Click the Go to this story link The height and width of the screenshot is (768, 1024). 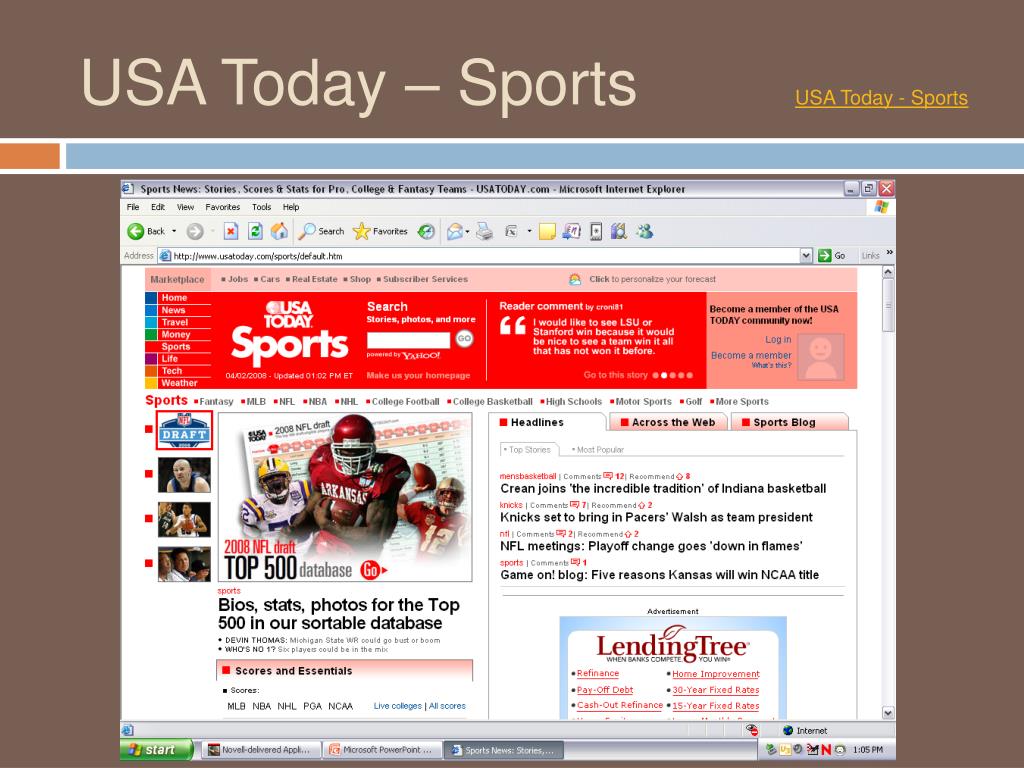[615, 375]
